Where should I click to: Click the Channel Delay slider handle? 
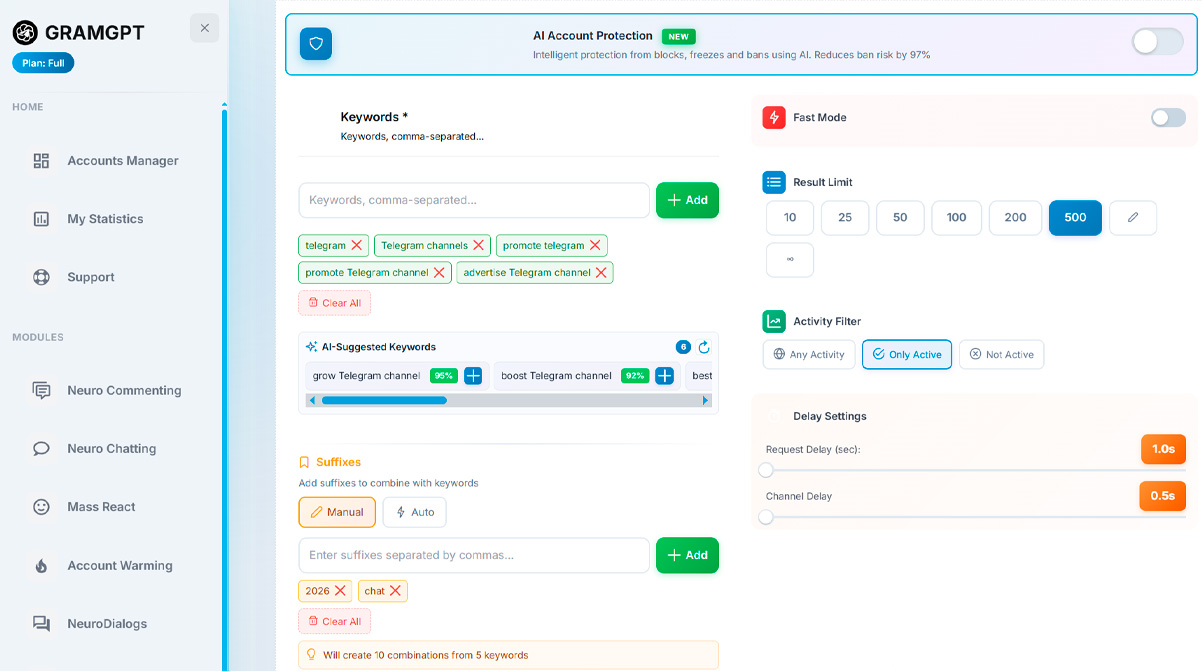pyautogui.click(x=766, y=517)
